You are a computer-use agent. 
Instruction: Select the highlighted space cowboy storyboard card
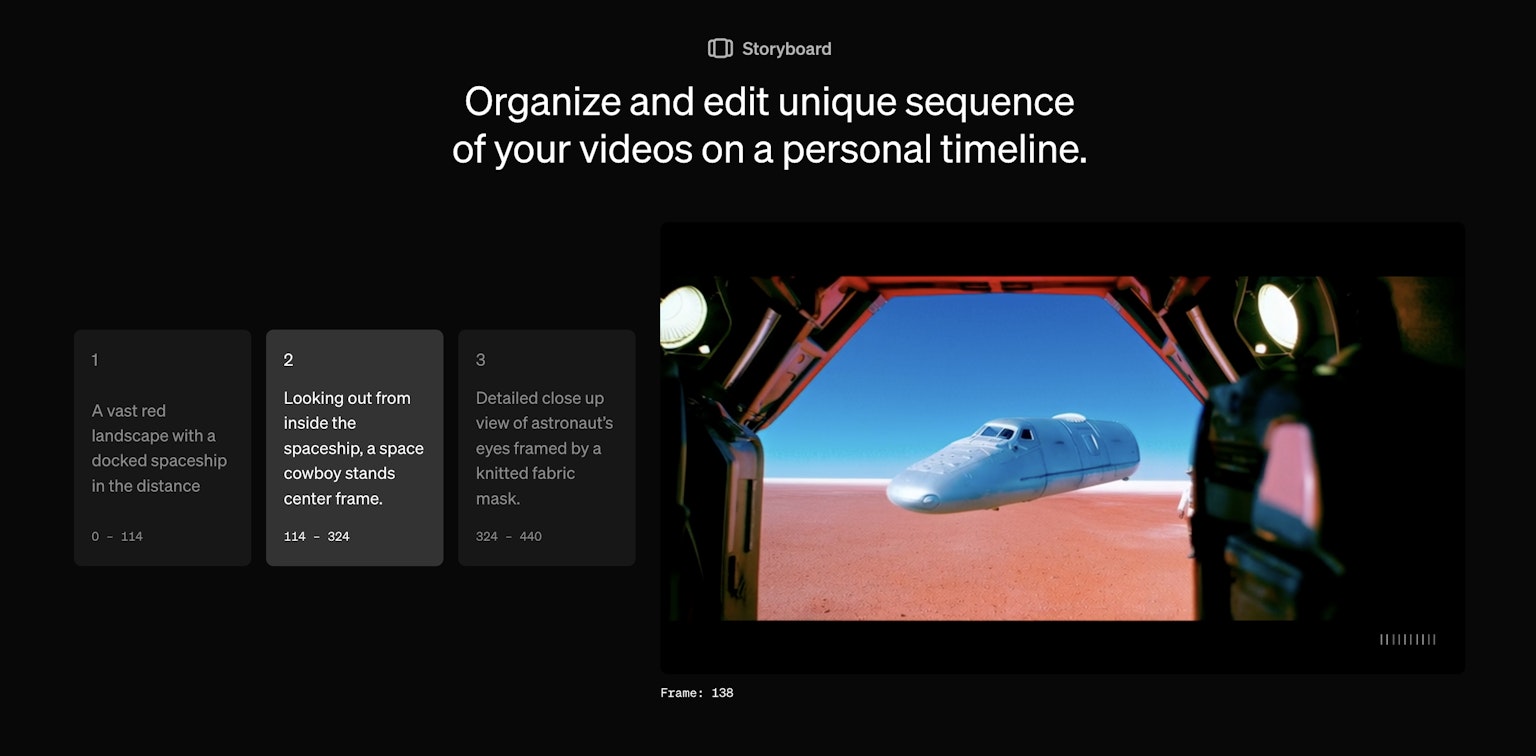click(355, 447)
